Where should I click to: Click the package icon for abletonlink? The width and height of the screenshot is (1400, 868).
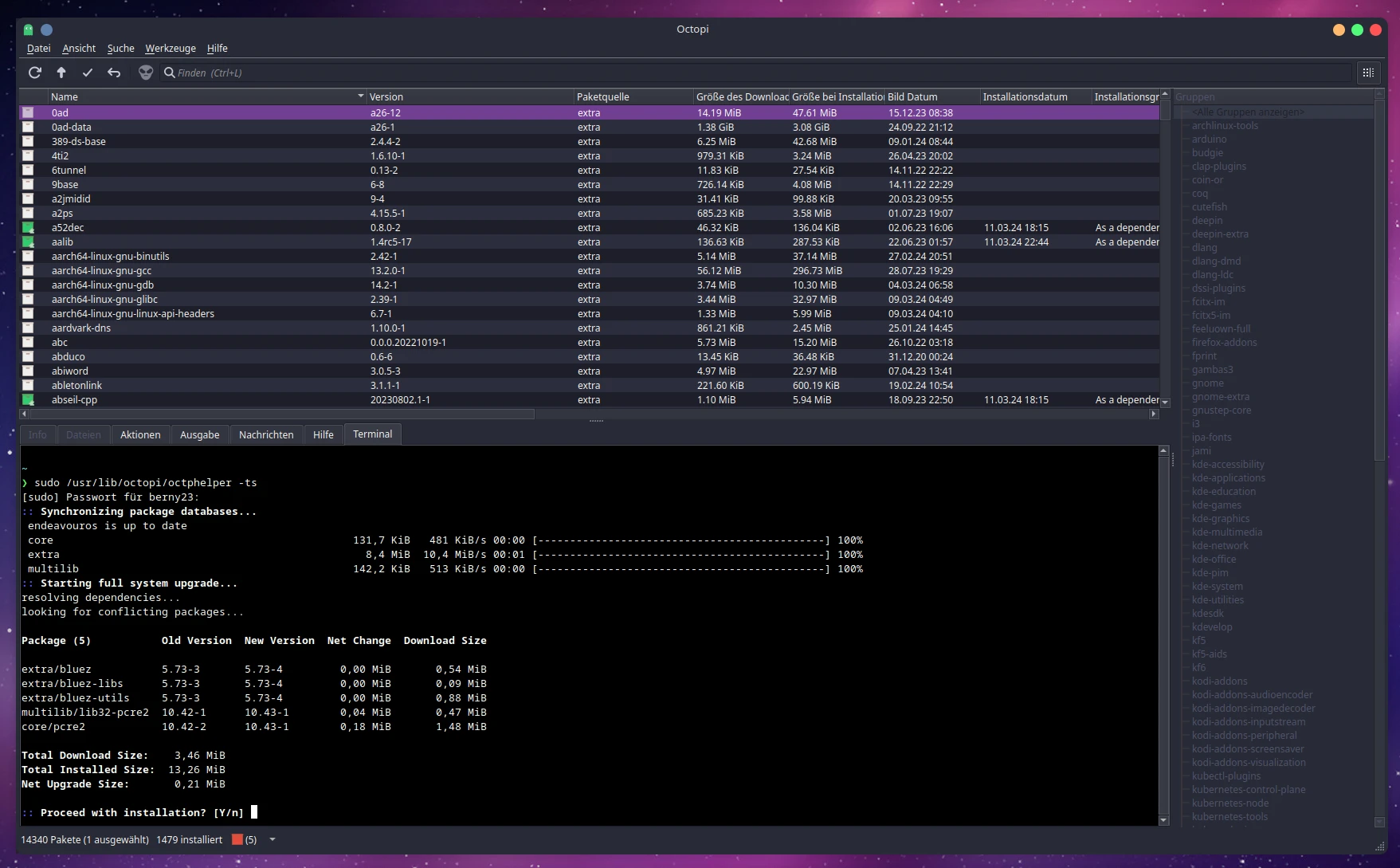click(x=28, y=386)
